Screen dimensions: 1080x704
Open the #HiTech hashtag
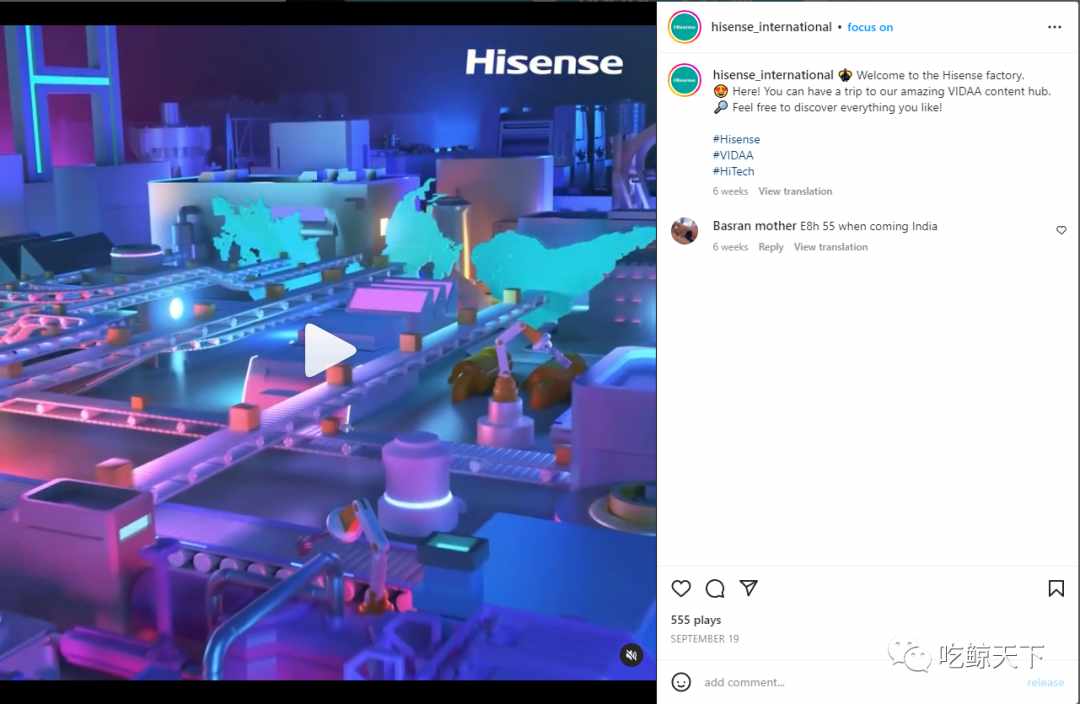click(x=734, y=171)
